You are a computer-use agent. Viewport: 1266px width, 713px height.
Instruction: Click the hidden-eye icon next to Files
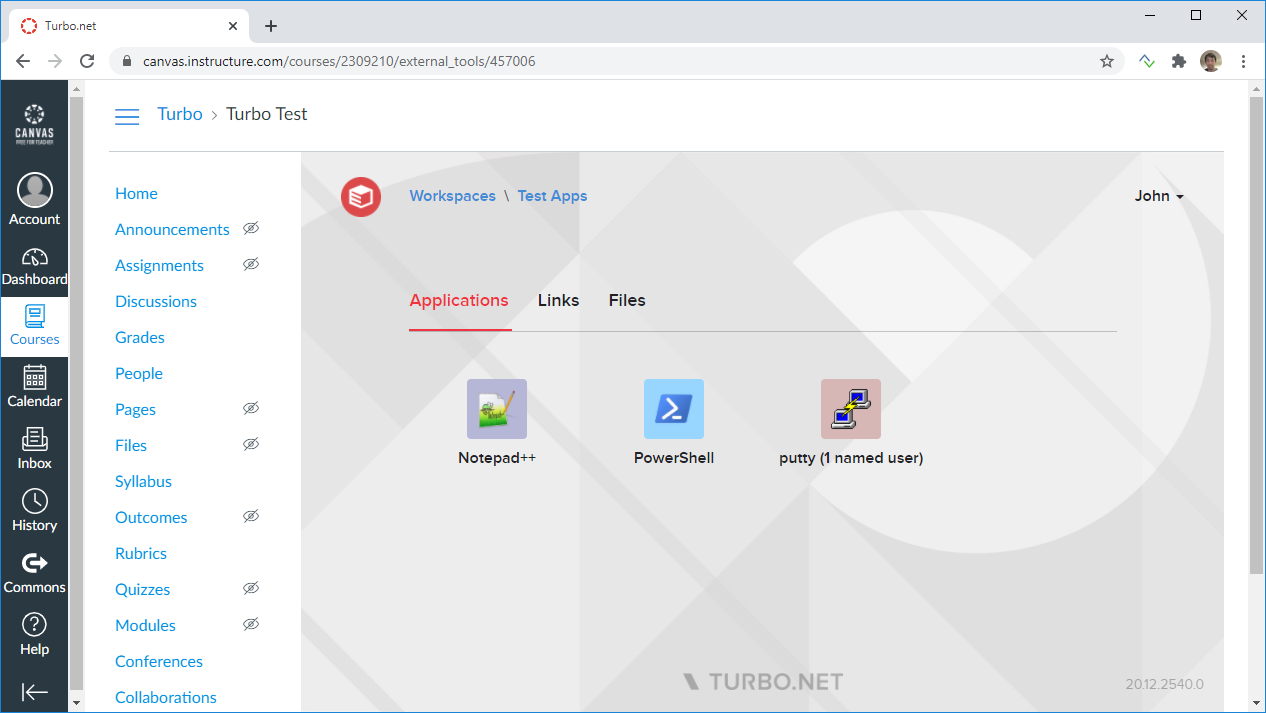[251, 445]
